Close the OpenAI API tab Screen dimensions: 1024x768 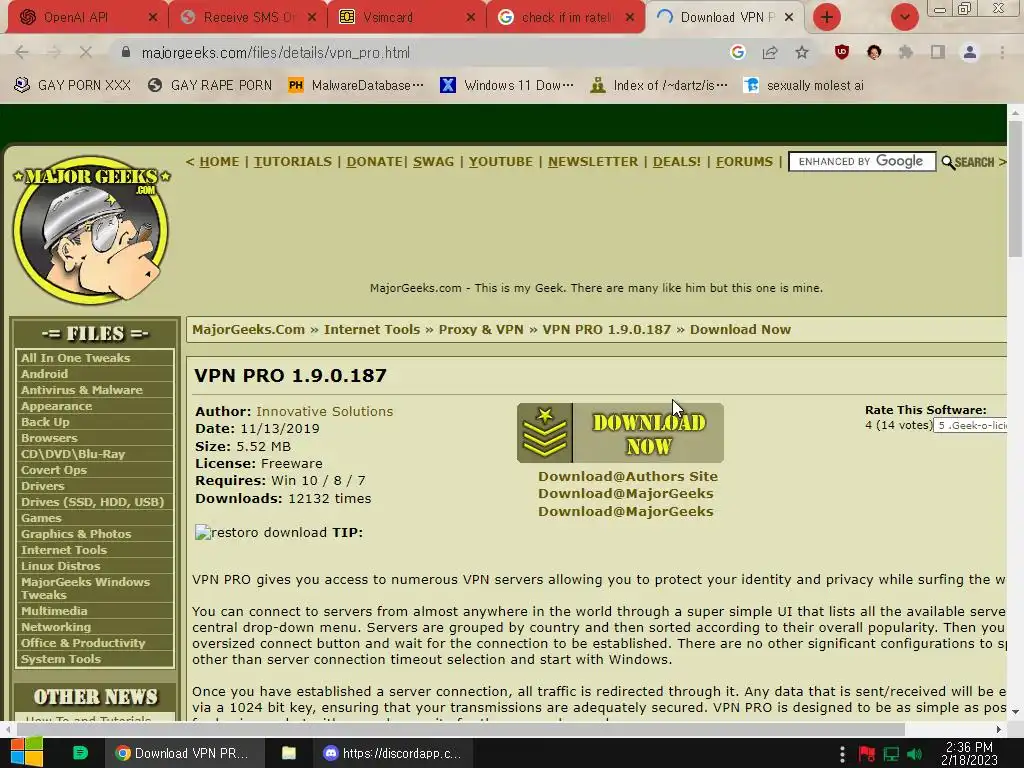pos(153,18)
